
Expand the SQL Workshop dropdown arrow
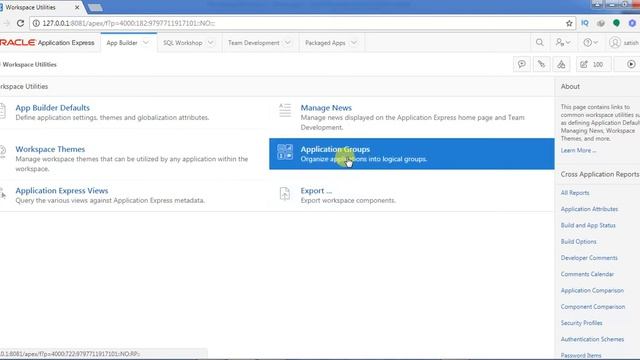(x=211, y=42)
